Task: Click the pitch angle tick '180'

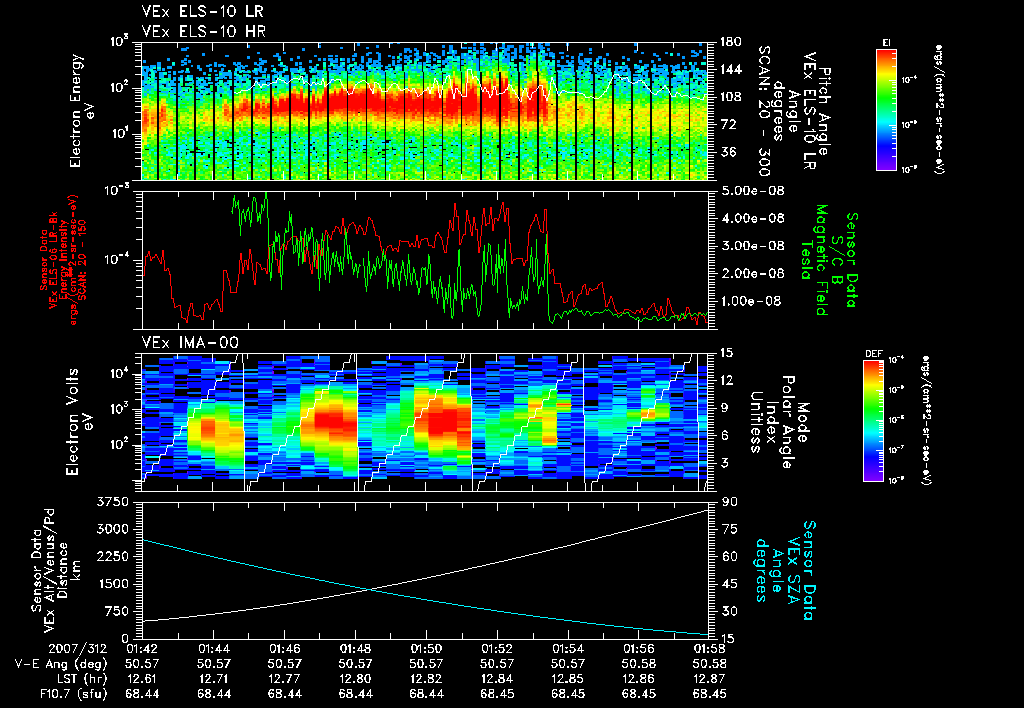Action: [x=731, y=42]
